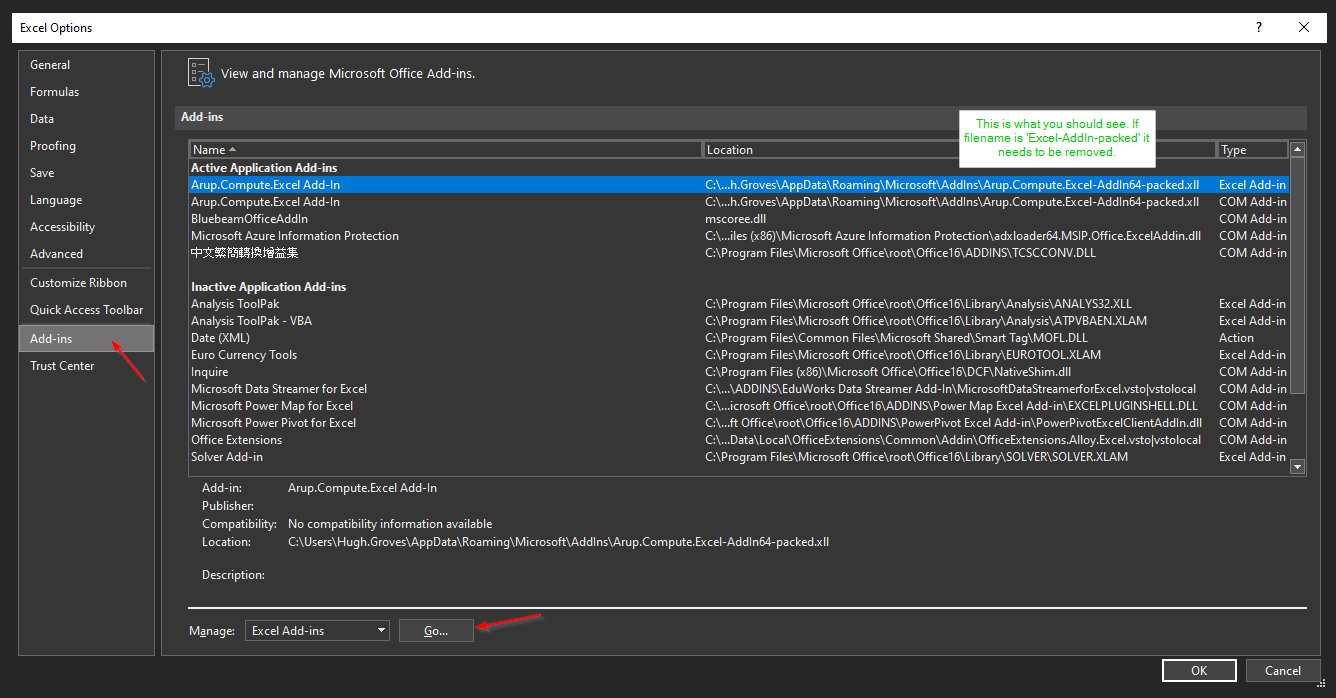Screen dimensions: 1336x698
Task: Click the Go... button
Action: click(436, 631)
